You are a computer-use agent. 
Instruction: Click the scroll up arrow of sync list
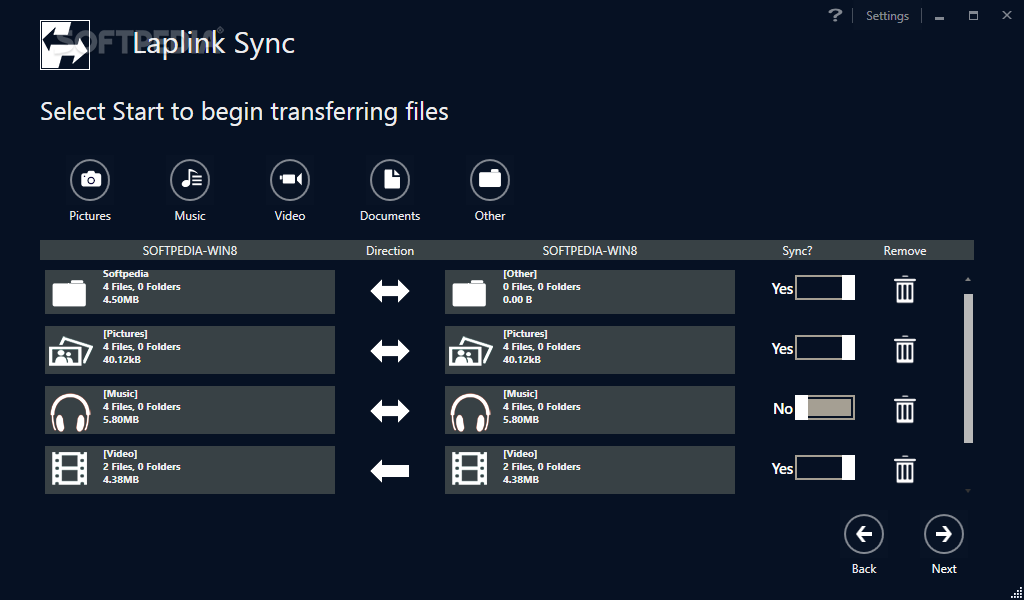point(968,279)
